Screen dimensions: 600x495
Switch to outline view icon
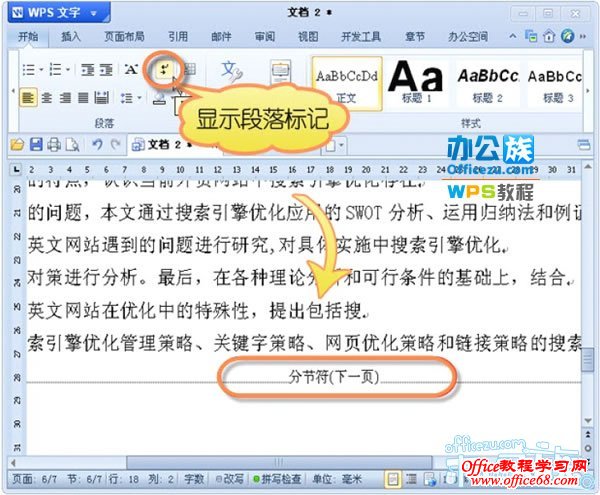(x=411, y=479)
